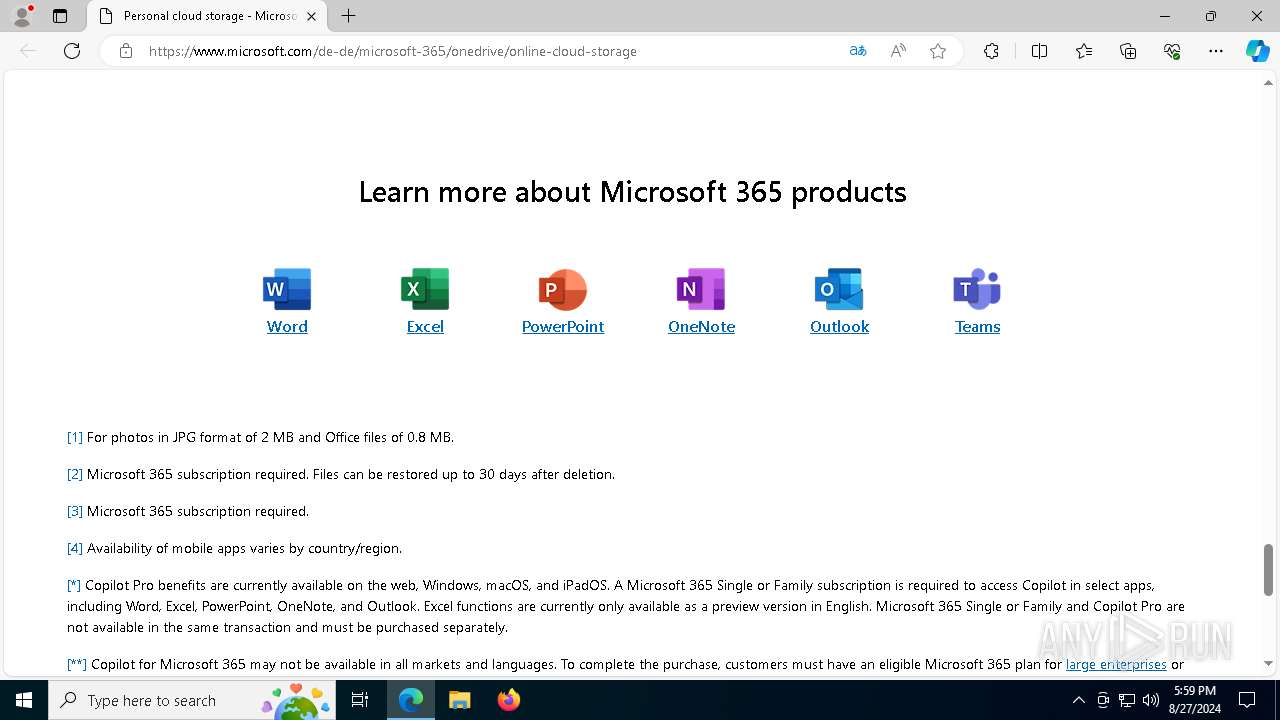
Task: Show translate options icon
Action: (x=858, y=51)
